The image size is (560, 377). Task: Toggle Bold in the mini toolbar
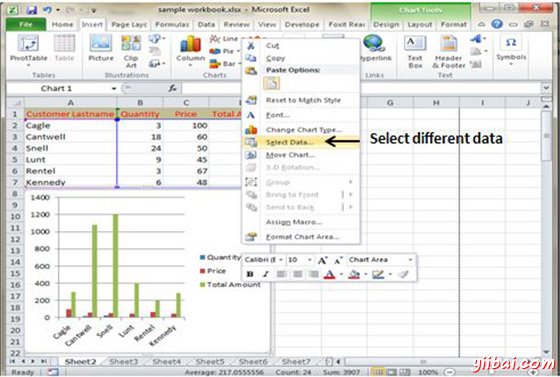coord(250,274)
